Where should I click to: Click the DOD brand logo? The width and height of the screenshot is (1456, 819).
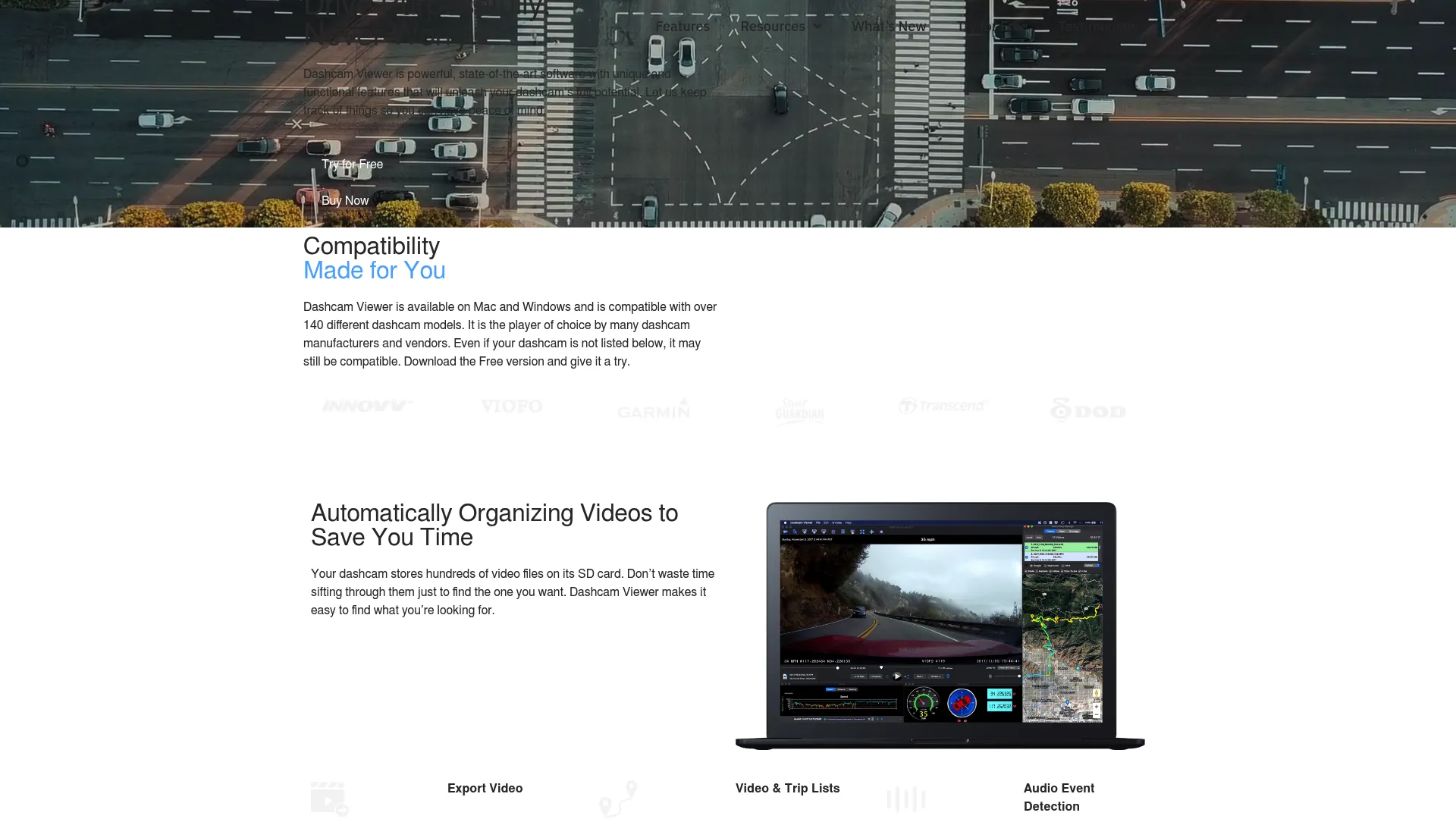1088,410
